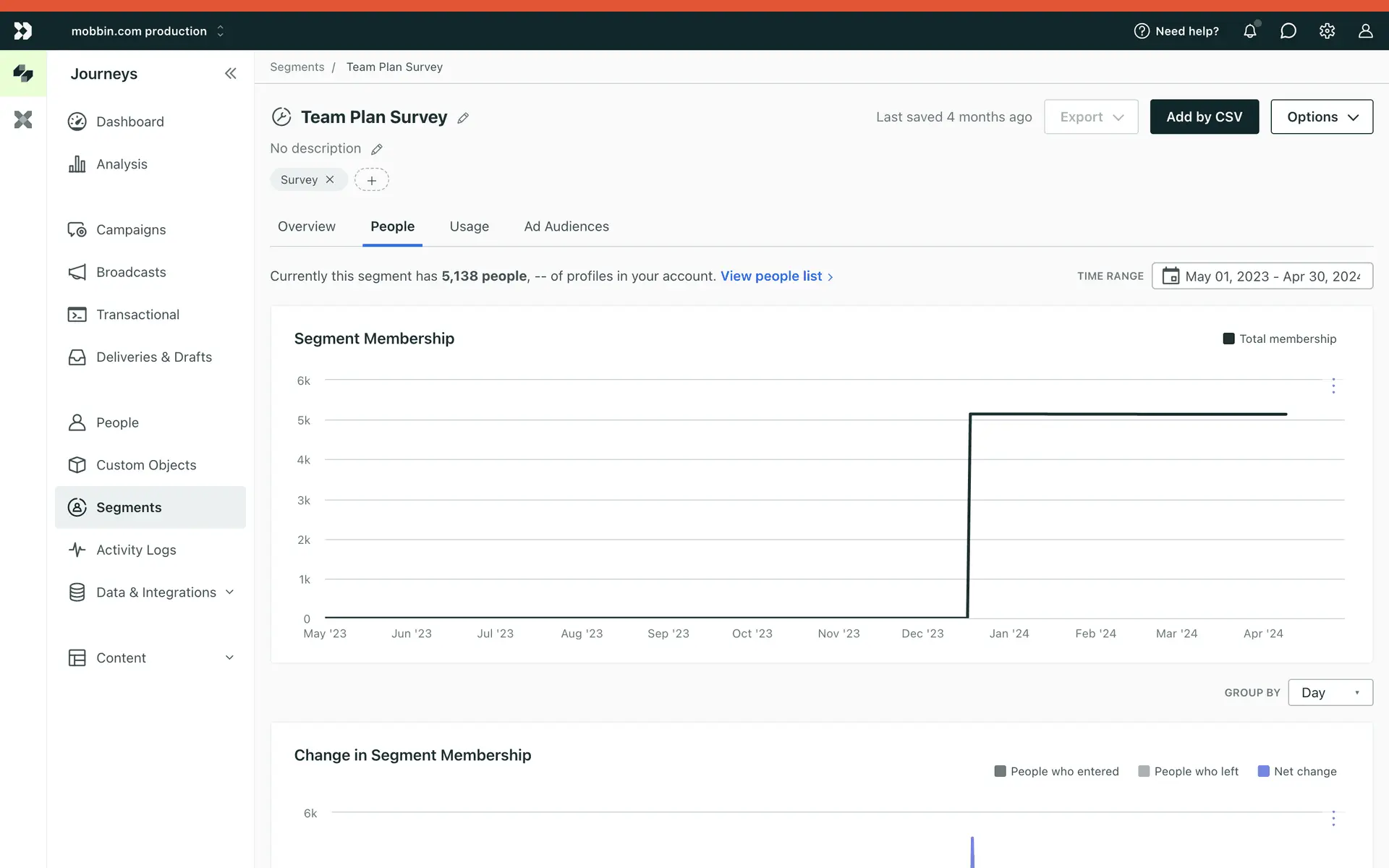Toggle Net change legend series
Viewport: 1389px width, 868px height.
[x=1297, y=771]
